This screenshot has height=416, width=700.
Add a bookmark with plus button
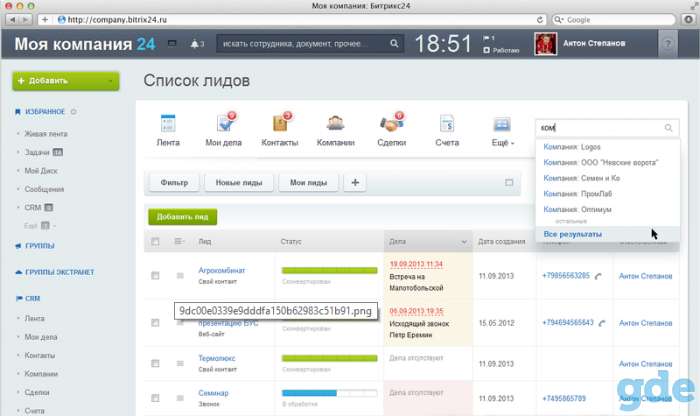pyautogui.click(x=45, y=20)
